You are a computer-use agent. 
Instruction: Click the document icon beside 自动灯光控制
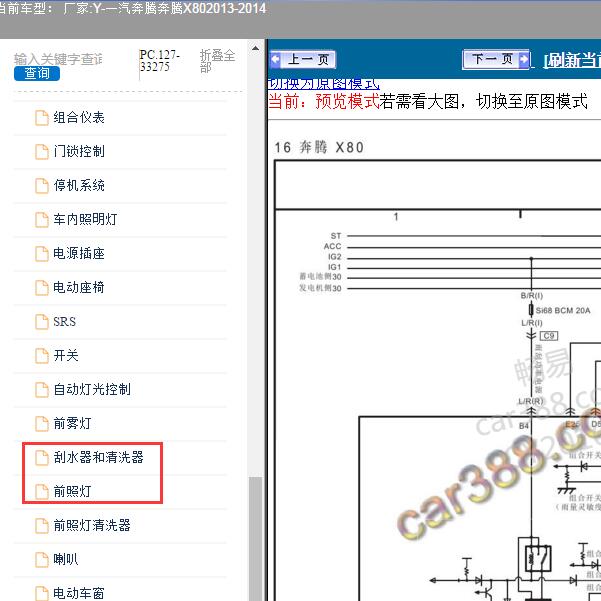[x=42, y=390]
